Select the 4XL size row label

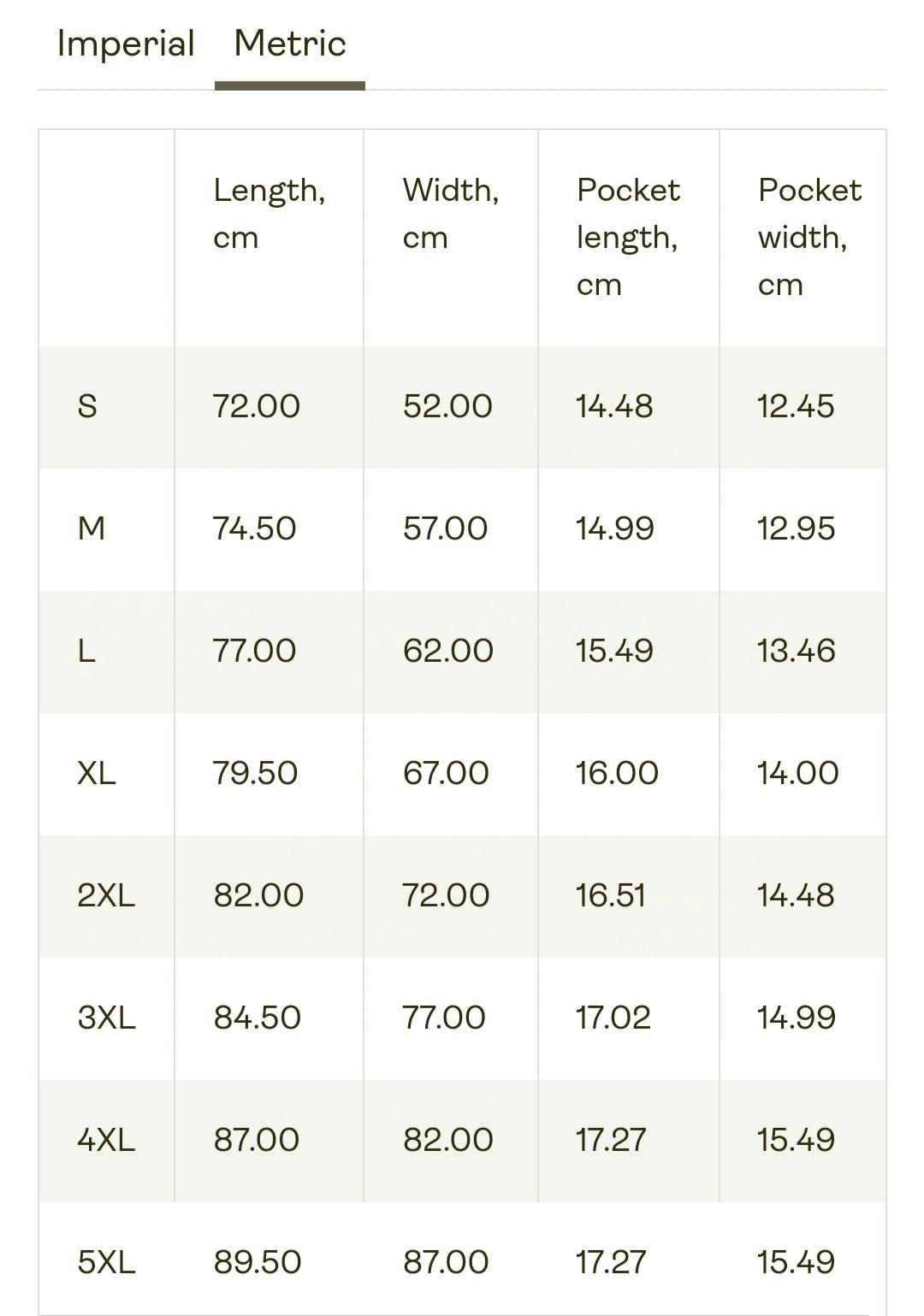click(x=106, y=1140)
